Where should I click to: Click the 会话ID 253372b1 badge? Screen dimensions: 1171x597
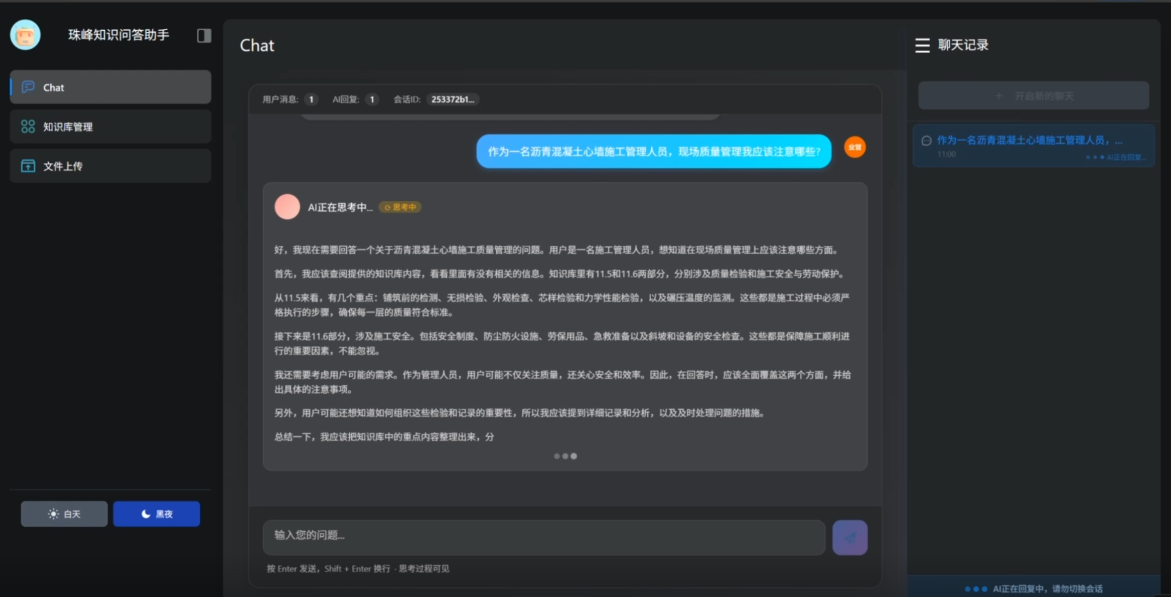[x=453, y=99]
